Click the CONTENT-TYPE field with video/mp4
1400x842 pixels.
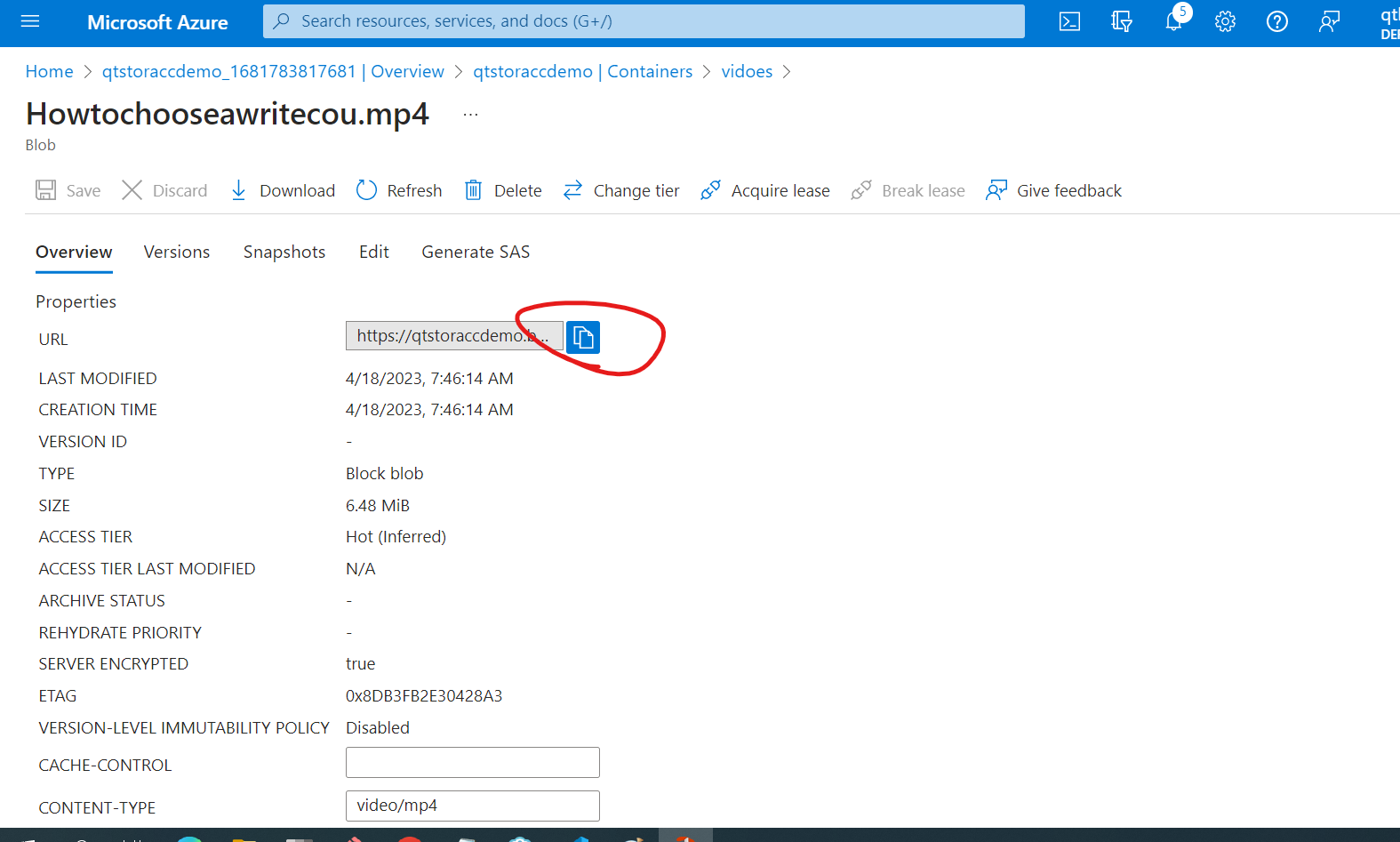[x=473, y=806]
